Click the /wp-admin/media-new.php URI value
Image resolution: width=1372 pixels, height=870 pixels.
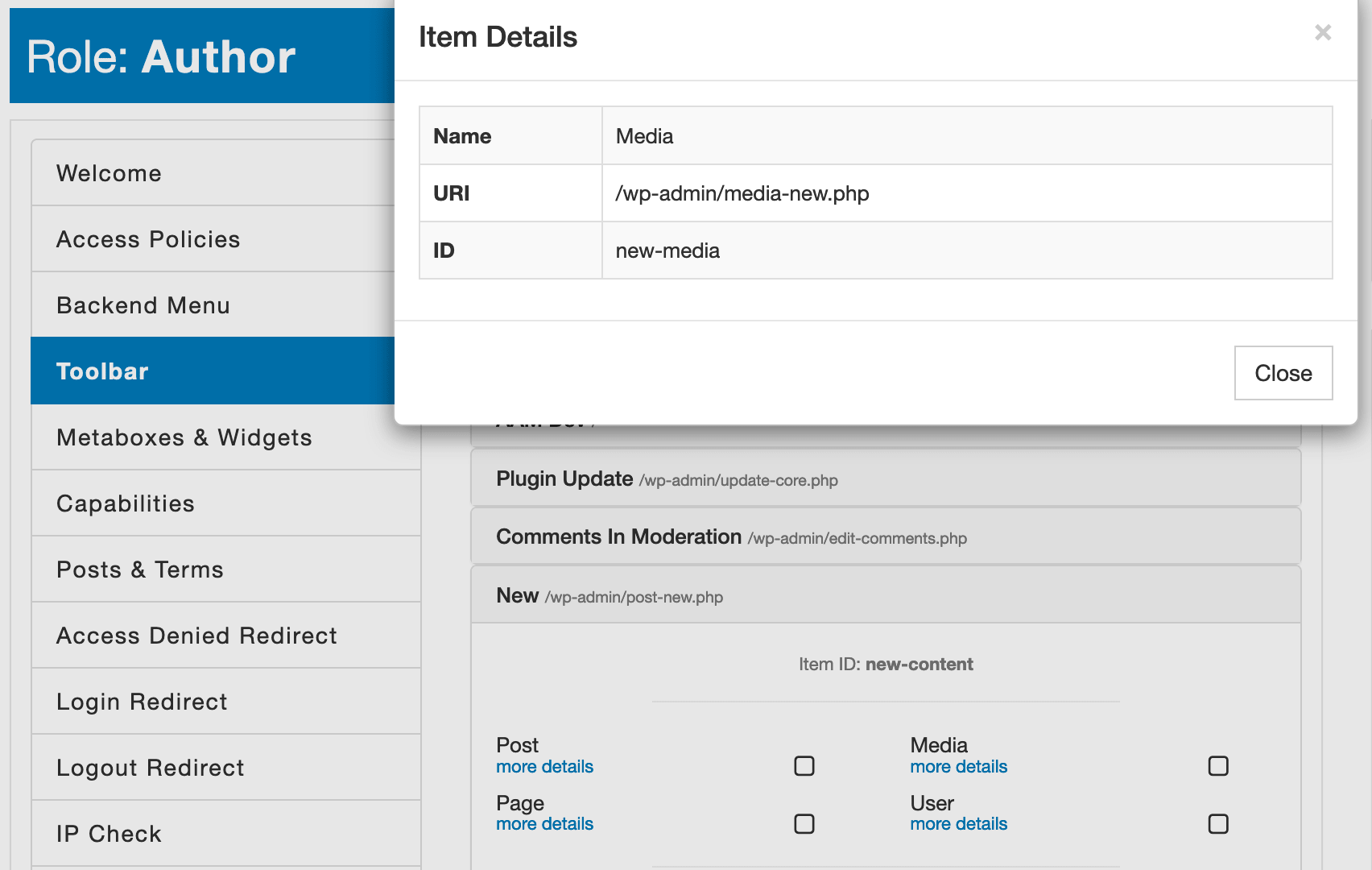point(742,193)
